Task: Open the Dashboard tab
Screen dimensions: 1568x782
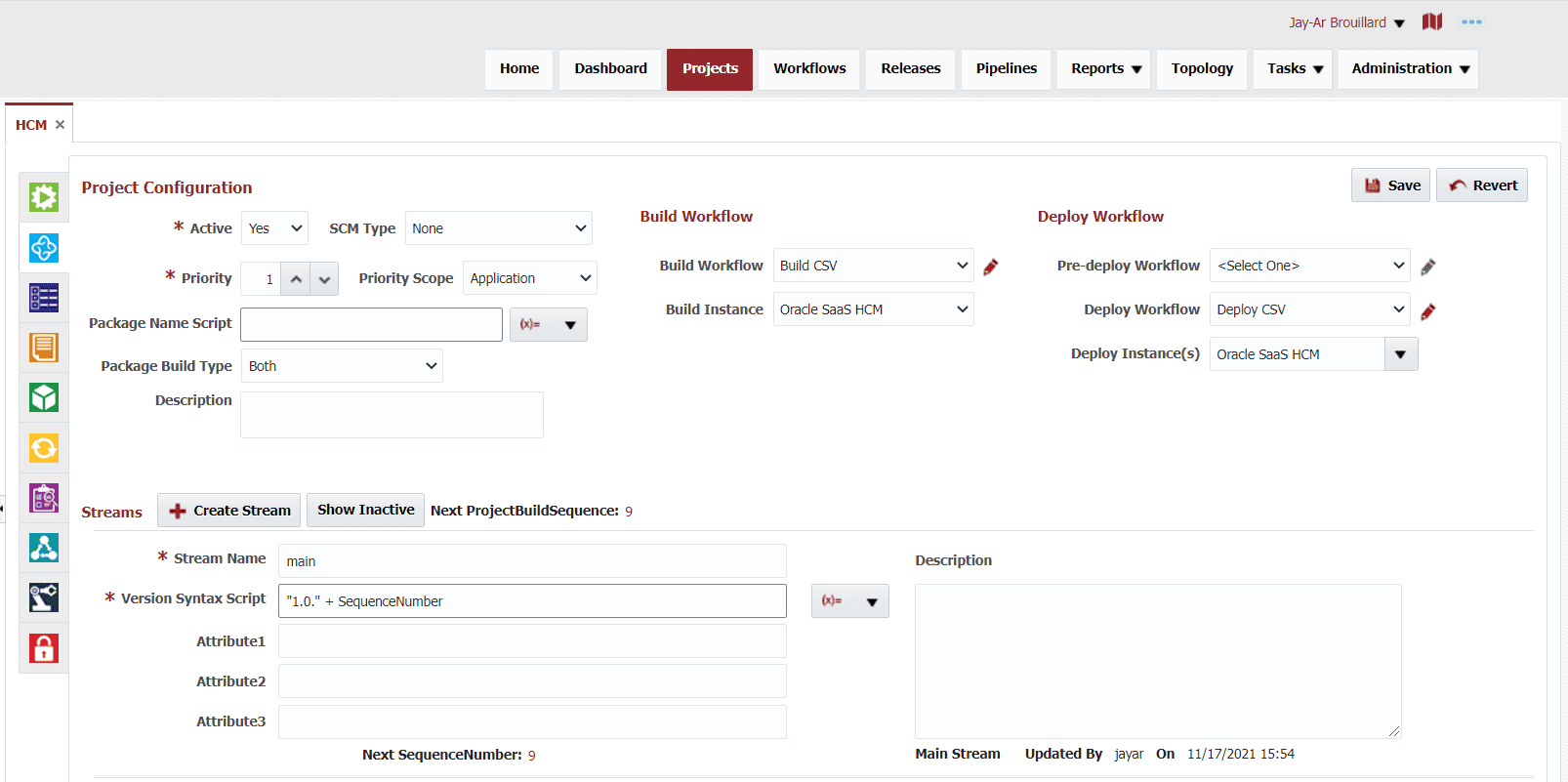Action: click(x=611, y=69)
